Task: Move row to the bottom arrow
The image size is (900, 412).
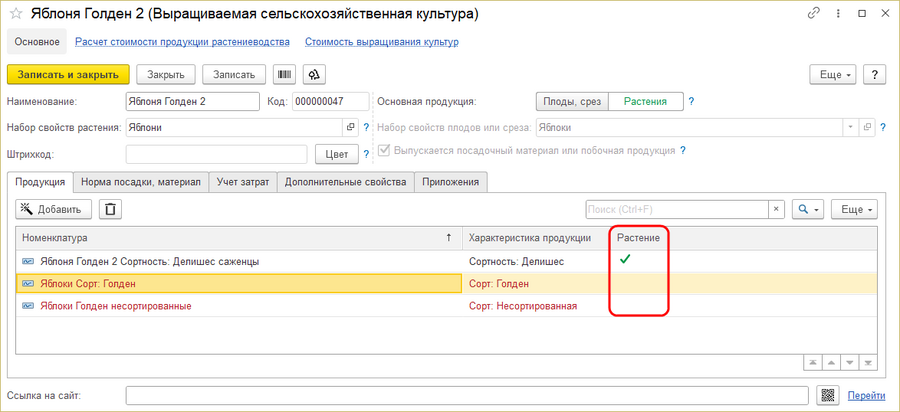Action: tap(868, 363)
